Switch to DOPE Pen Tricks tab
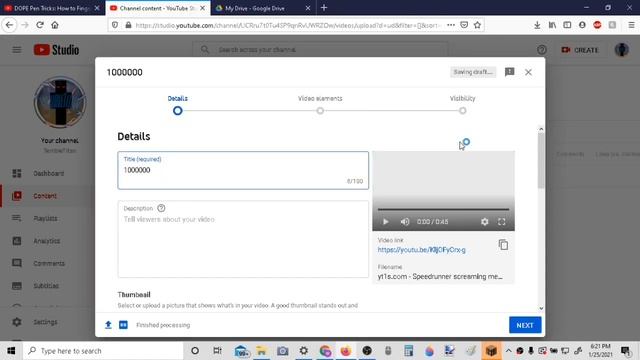Viewport: 640px width, 360px height. [52, 8]
